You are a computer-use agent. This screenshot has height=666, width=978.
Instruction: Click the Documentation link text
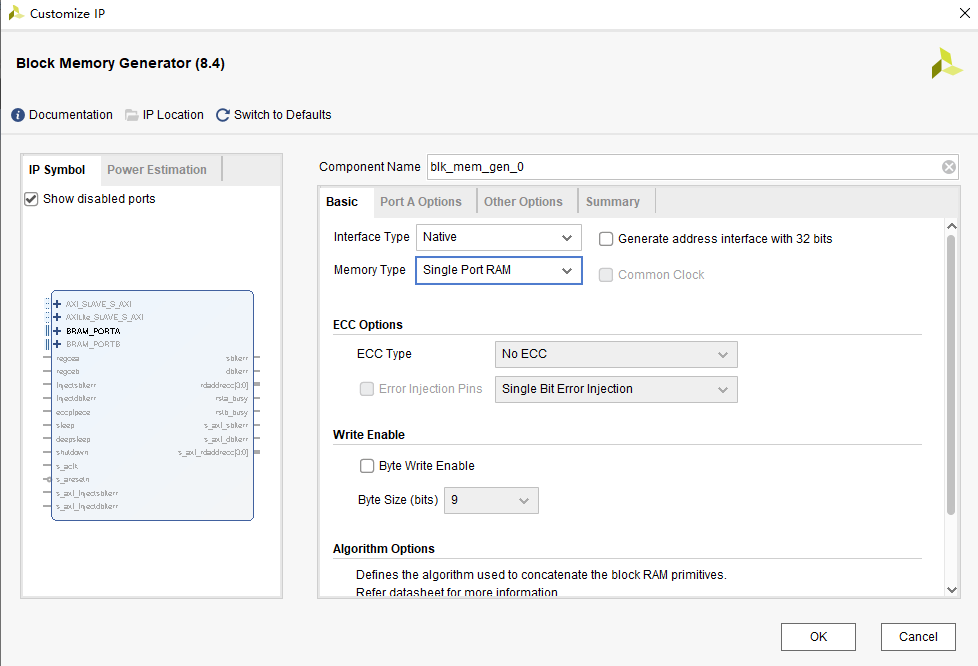point(70,115)
